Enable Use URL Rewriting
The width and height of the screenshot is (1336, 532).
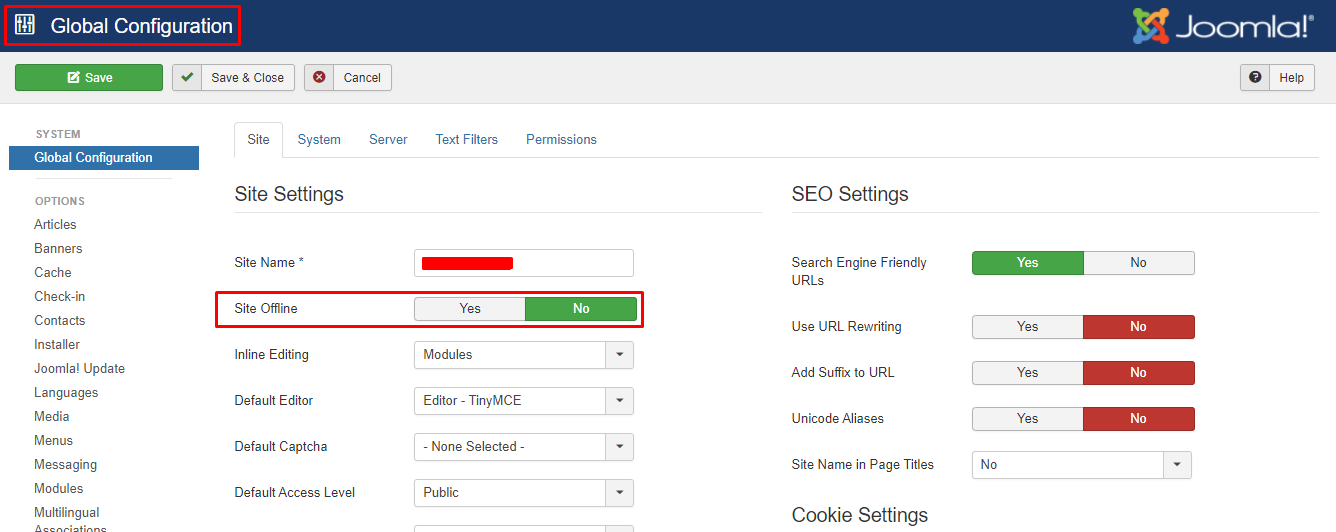click(x=1027, y=327)
